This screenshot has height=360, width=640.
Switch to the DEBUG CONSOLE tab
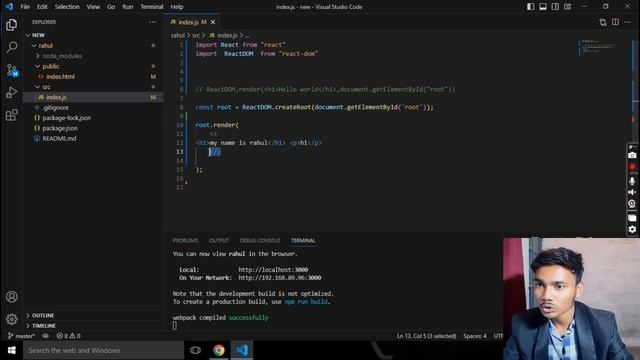tap(260, 240)
